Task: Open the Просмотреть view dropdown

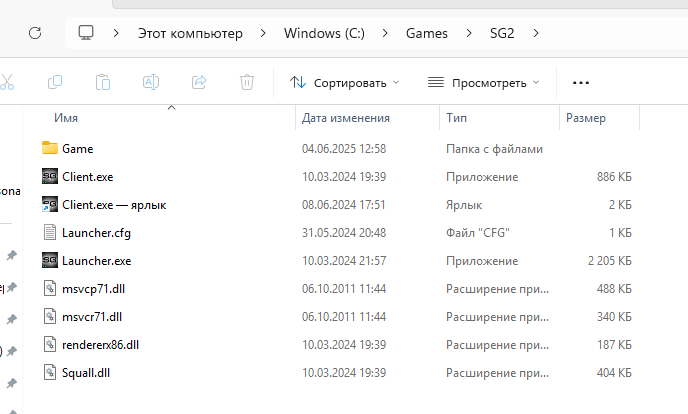Action: 483,82
